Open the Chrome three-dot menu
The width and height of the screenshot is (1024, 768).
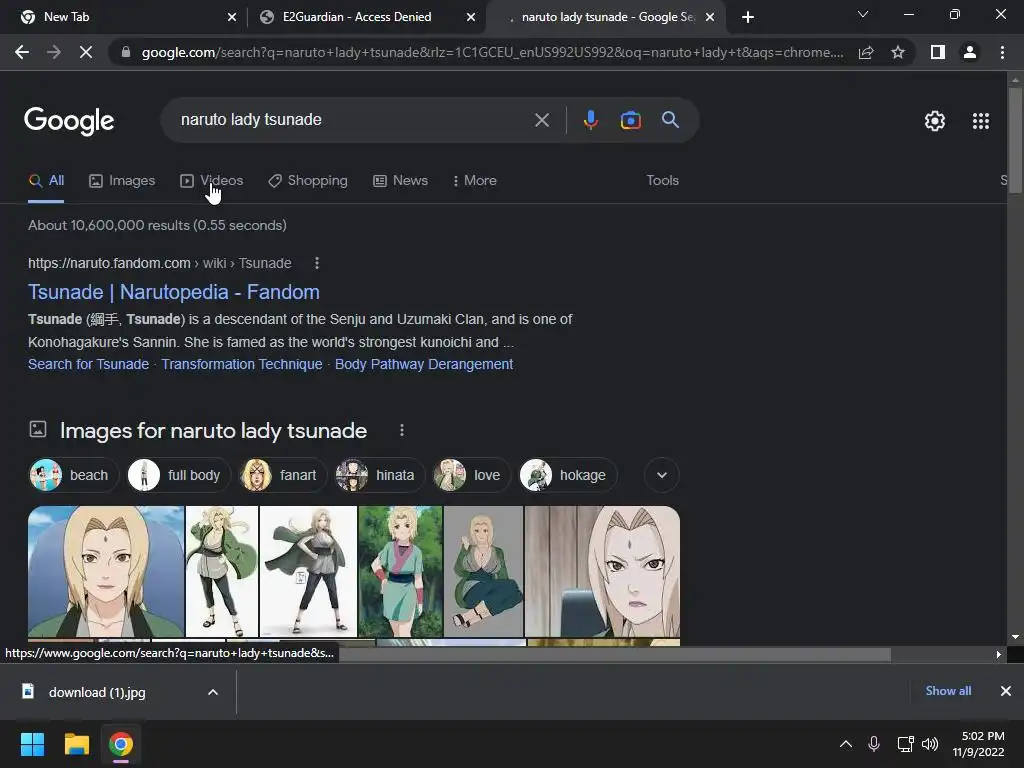point(1002,52)
